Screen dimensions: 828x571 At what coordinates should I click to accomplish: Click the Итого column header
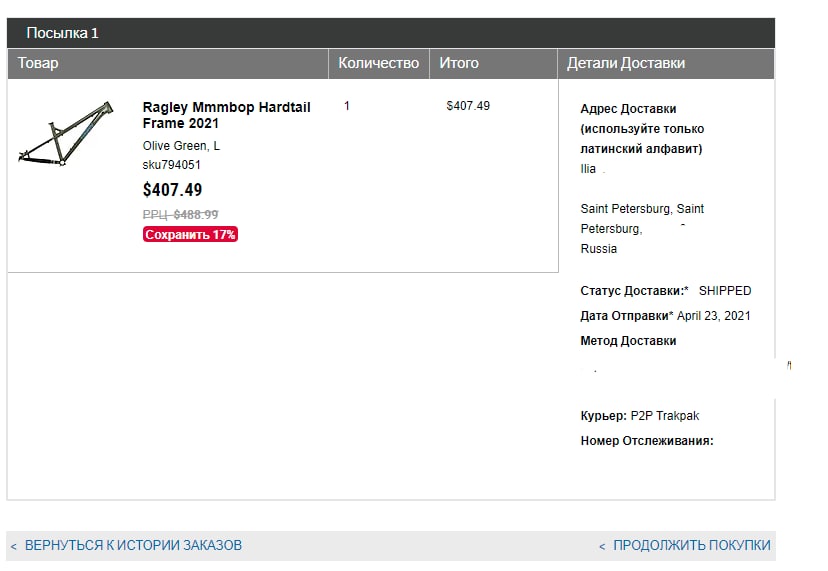[493, 63]
